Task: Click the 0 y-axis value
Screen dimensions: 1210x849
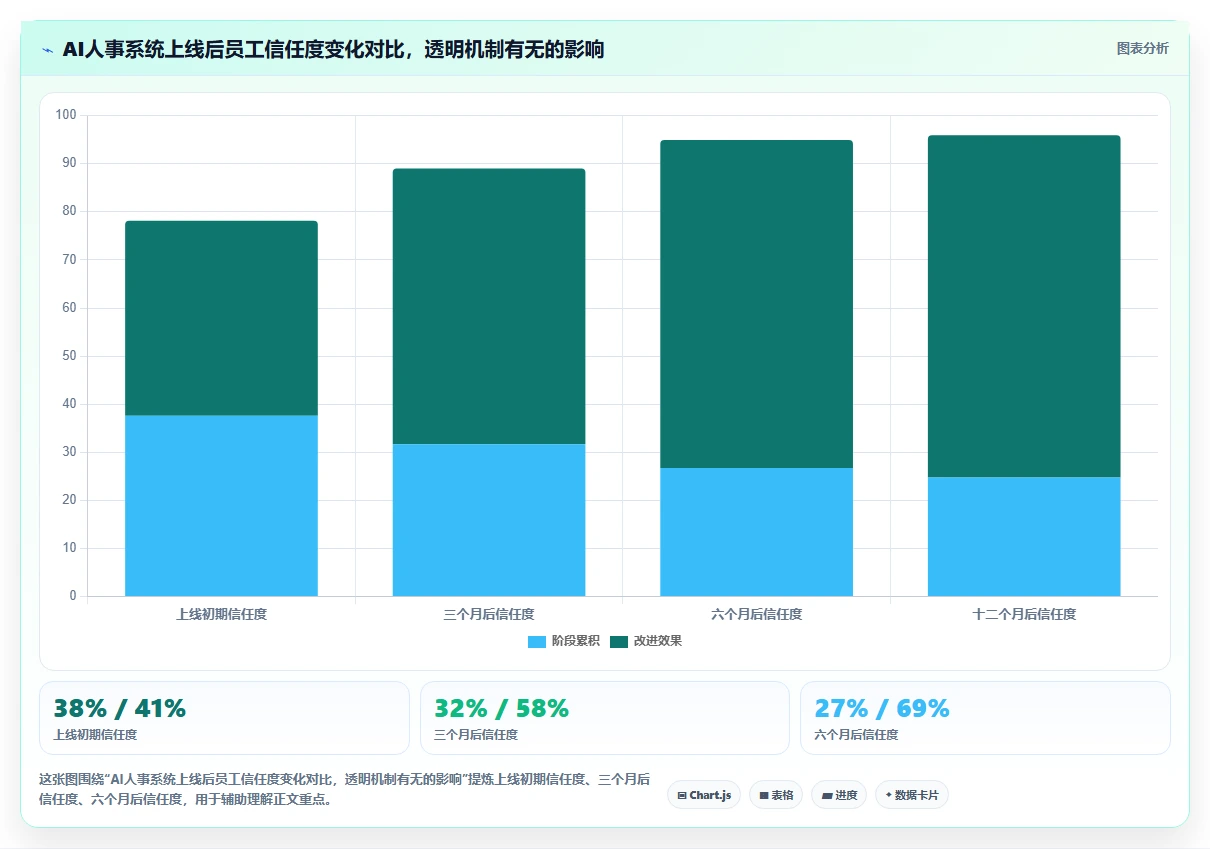Action: pos(73,596)
